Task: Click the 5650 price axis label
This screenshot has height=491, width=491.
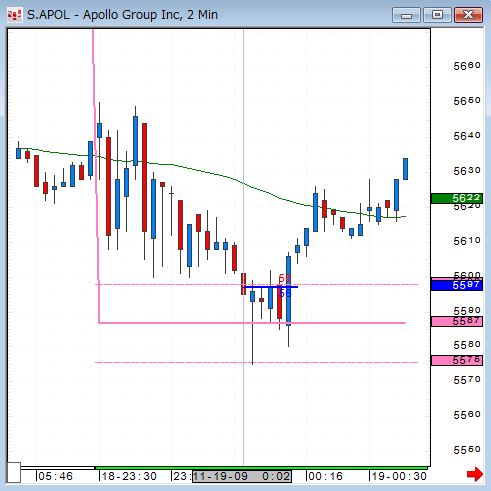Action: (467, 101)
